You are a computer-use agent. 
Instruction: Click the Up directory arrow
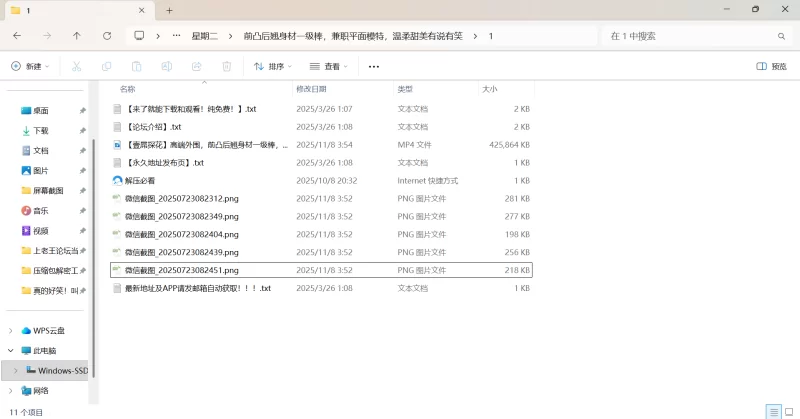click(x=77, y=36)
